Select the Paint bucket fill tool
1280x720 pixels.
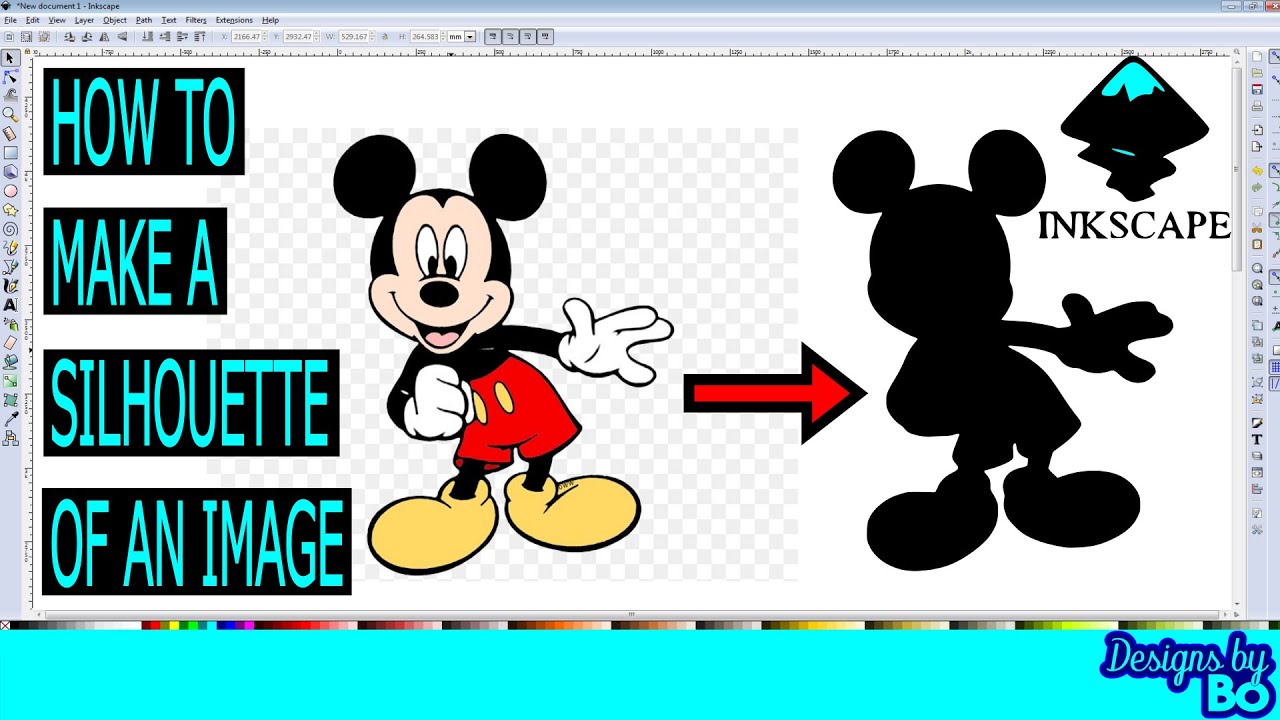coord(10,362)
